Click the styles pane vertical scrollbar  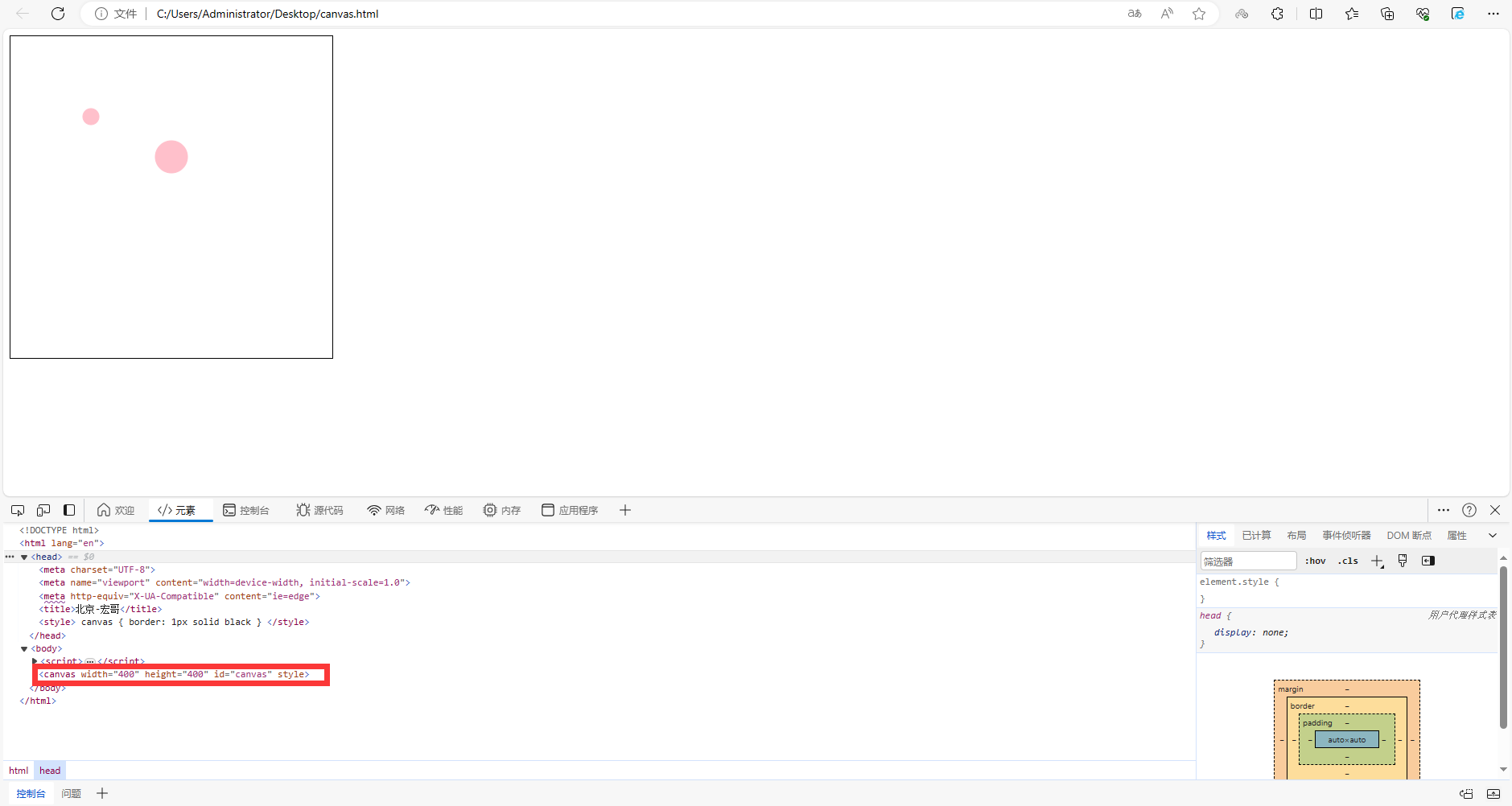pos(1502,648)
